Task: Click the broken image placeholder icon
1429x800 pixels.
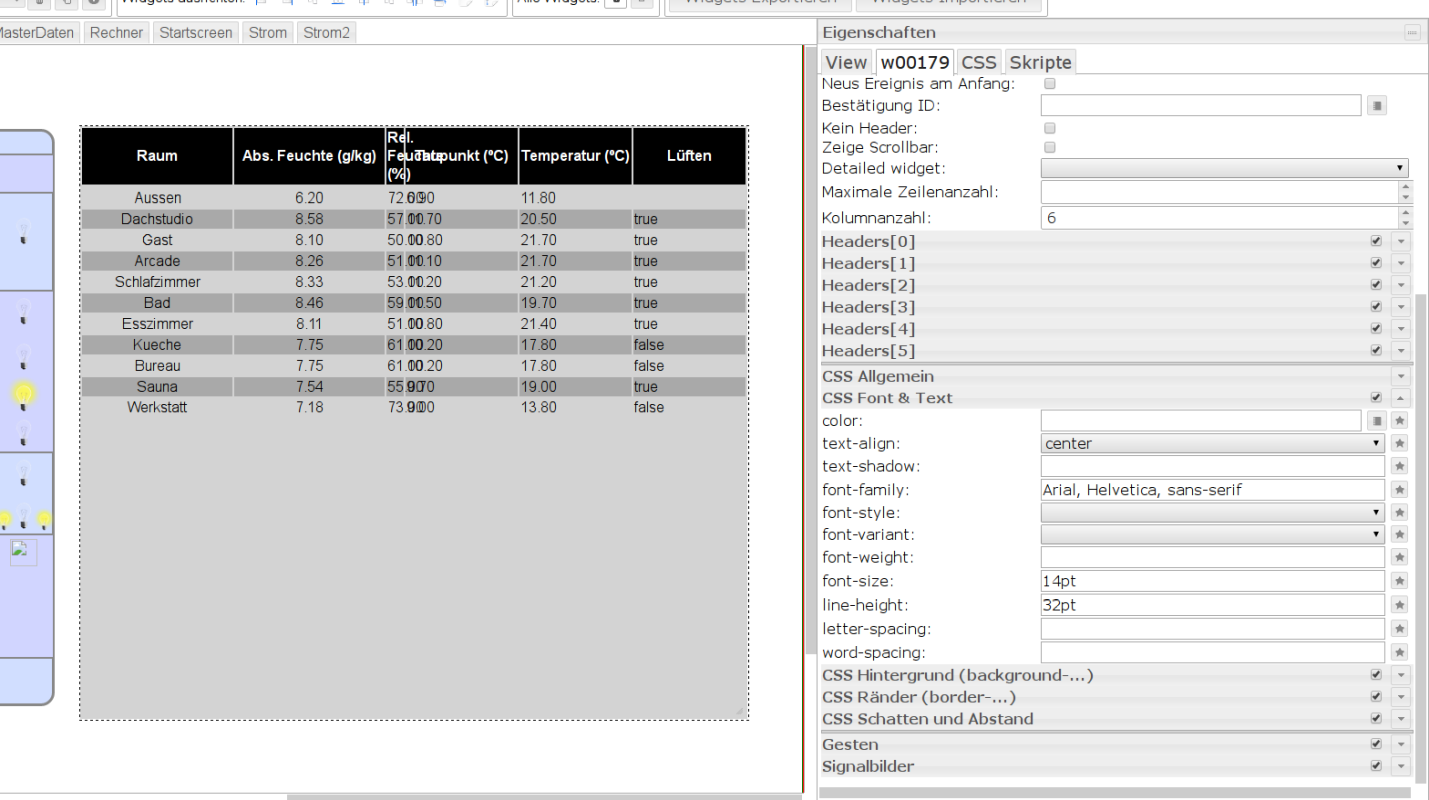Action: pyautogui.click(x=24, y=553)
